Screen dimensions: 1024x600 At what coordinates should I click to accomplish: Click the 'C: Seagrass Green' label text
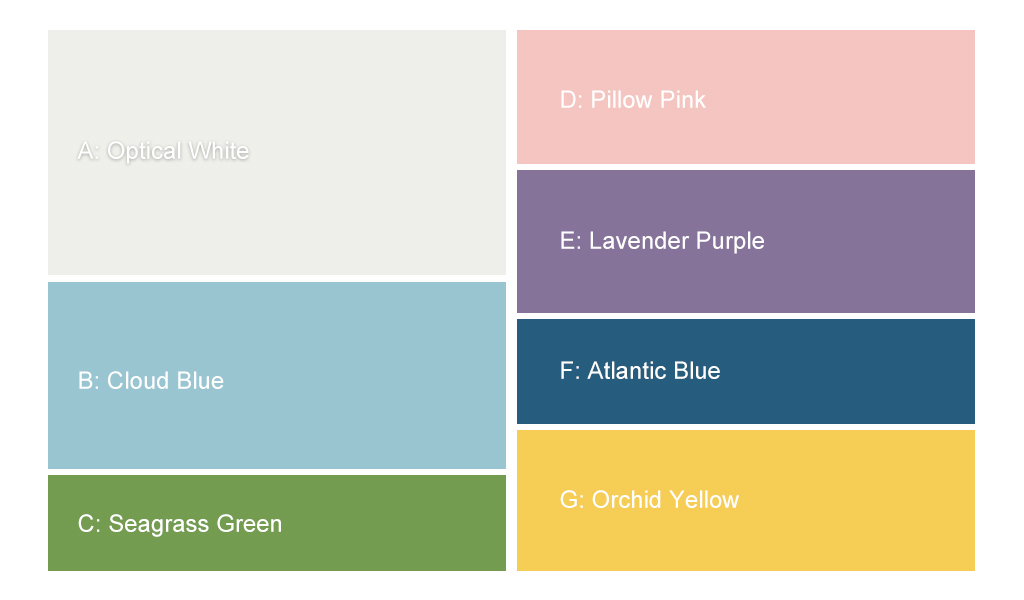[180, 524]
